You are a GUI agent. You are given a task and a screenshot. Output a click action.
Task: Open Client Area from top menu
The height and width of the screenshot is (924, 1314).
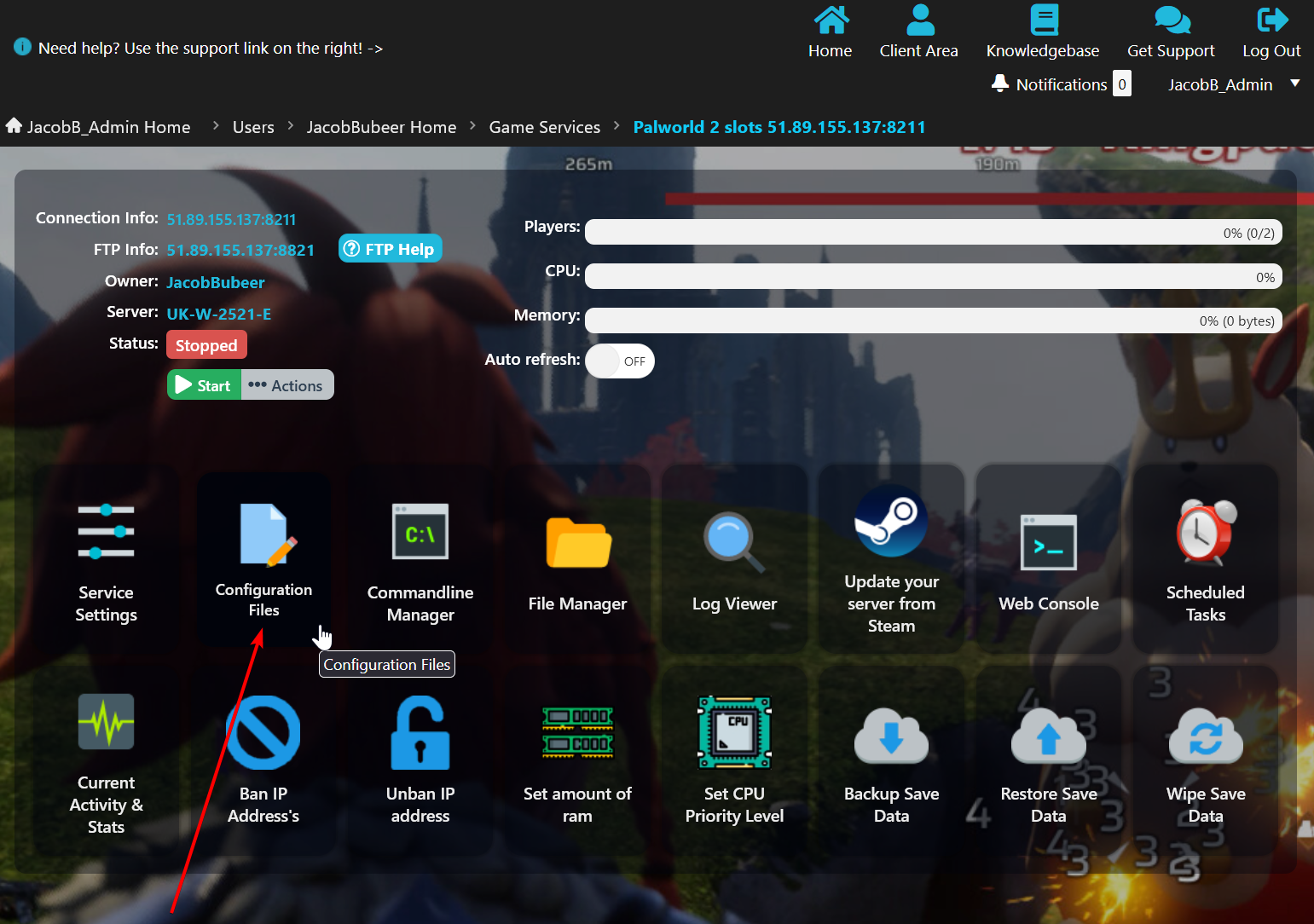918,32
